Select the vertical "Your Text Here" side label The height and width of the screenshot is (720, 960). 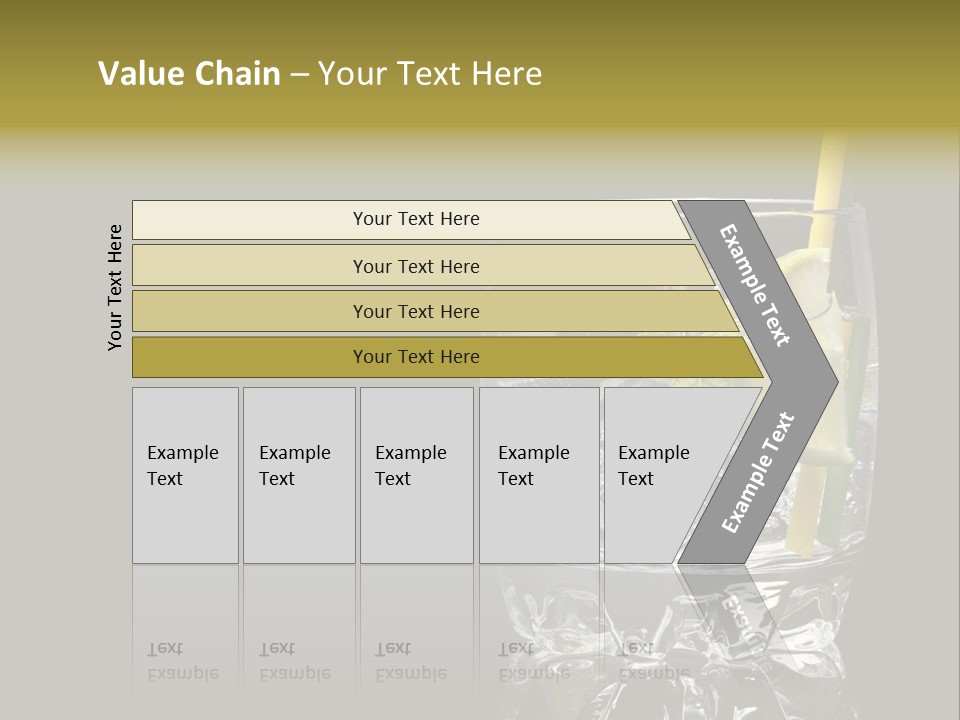[x=115, y=287]
